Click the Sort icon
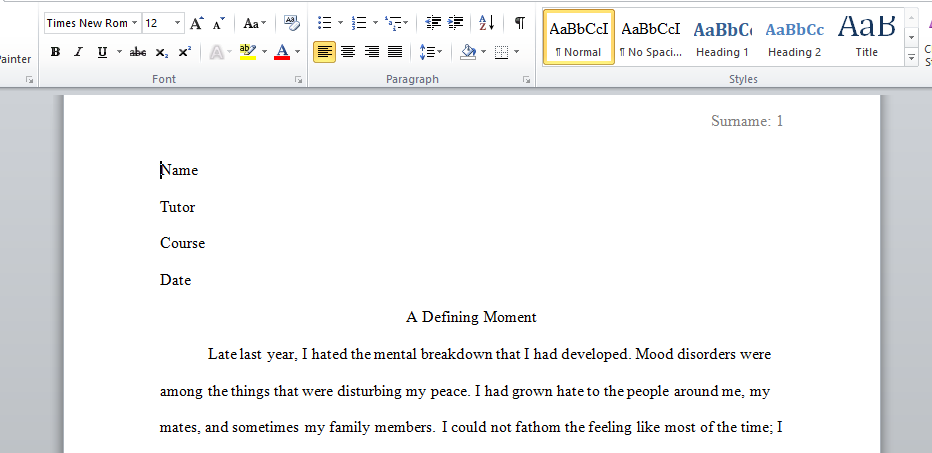 (487, 23)
